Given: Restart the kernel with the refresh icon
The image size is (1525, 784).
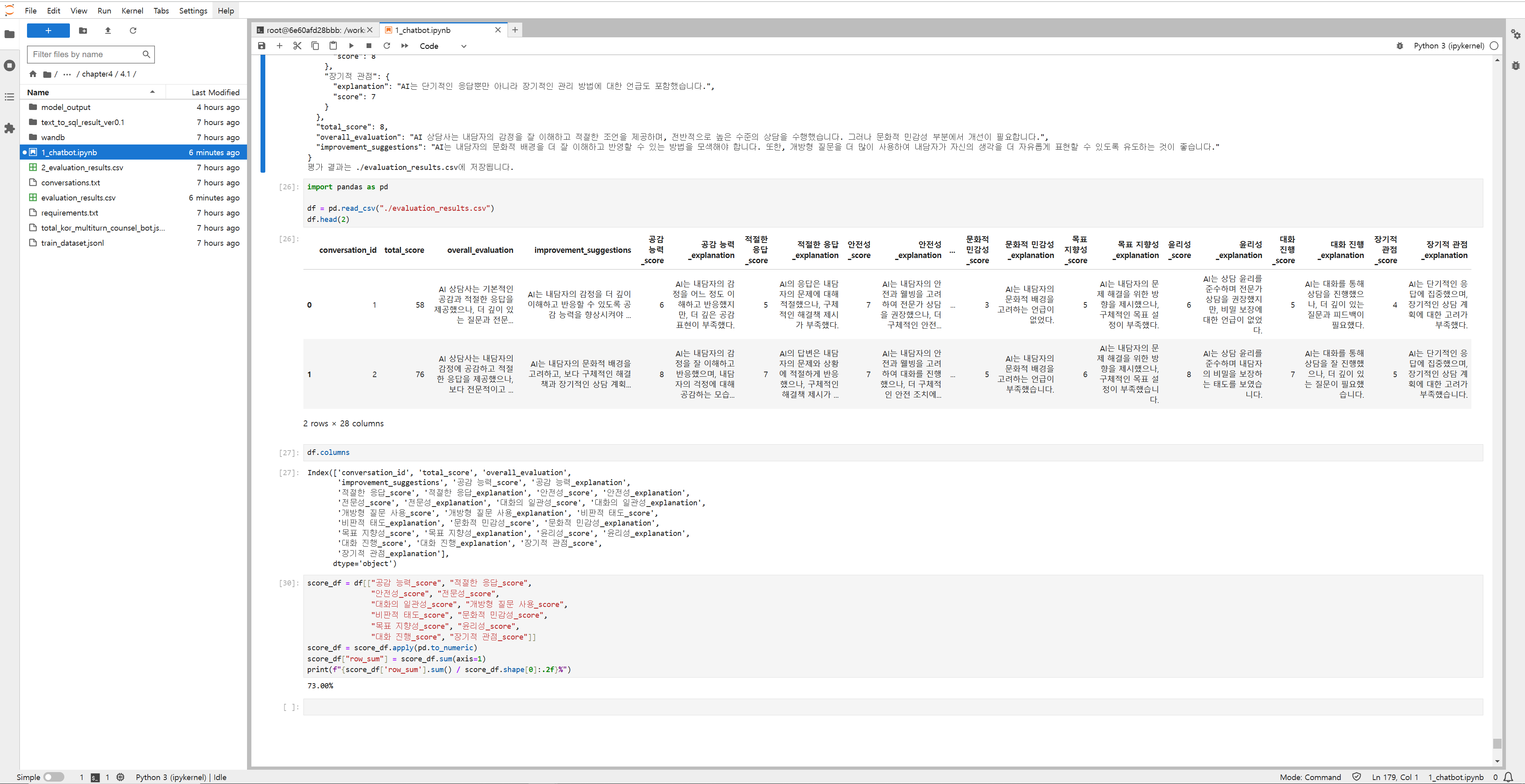Looking at the screenshot, I should (x=386, y=46).
